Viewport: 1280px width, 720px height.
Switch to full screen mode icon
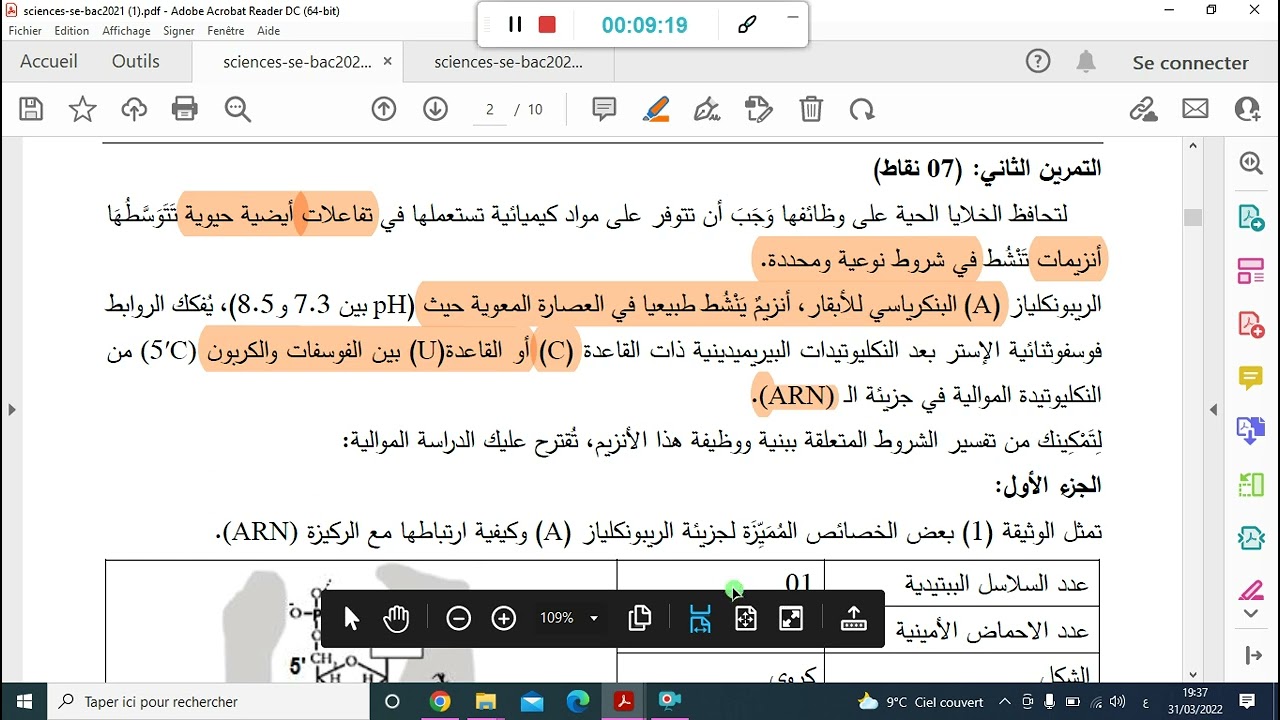pos(791,619)
